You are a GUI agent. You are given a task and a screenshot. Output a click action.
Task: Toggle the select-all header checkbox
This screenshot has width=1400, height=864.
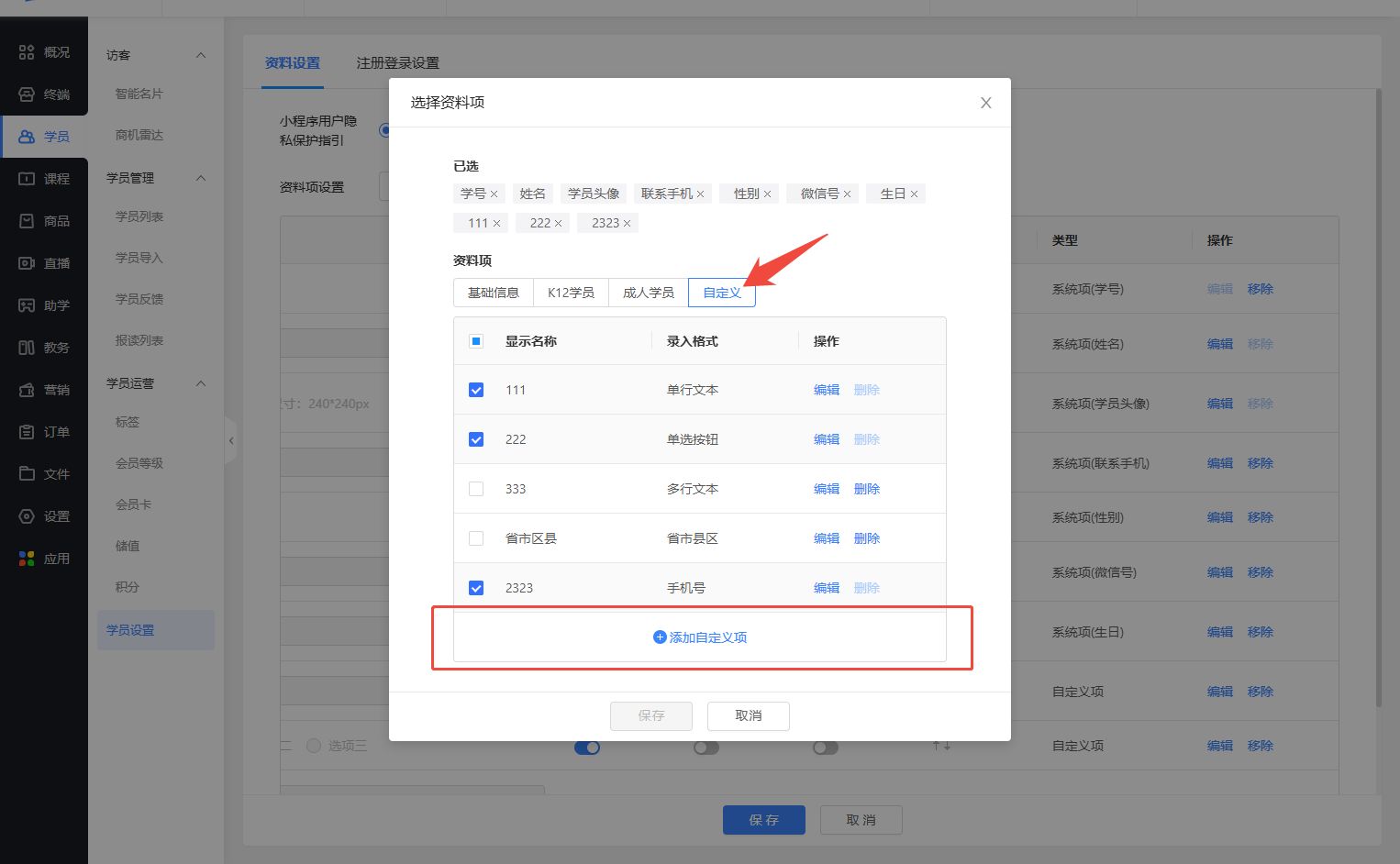(476, 341)
